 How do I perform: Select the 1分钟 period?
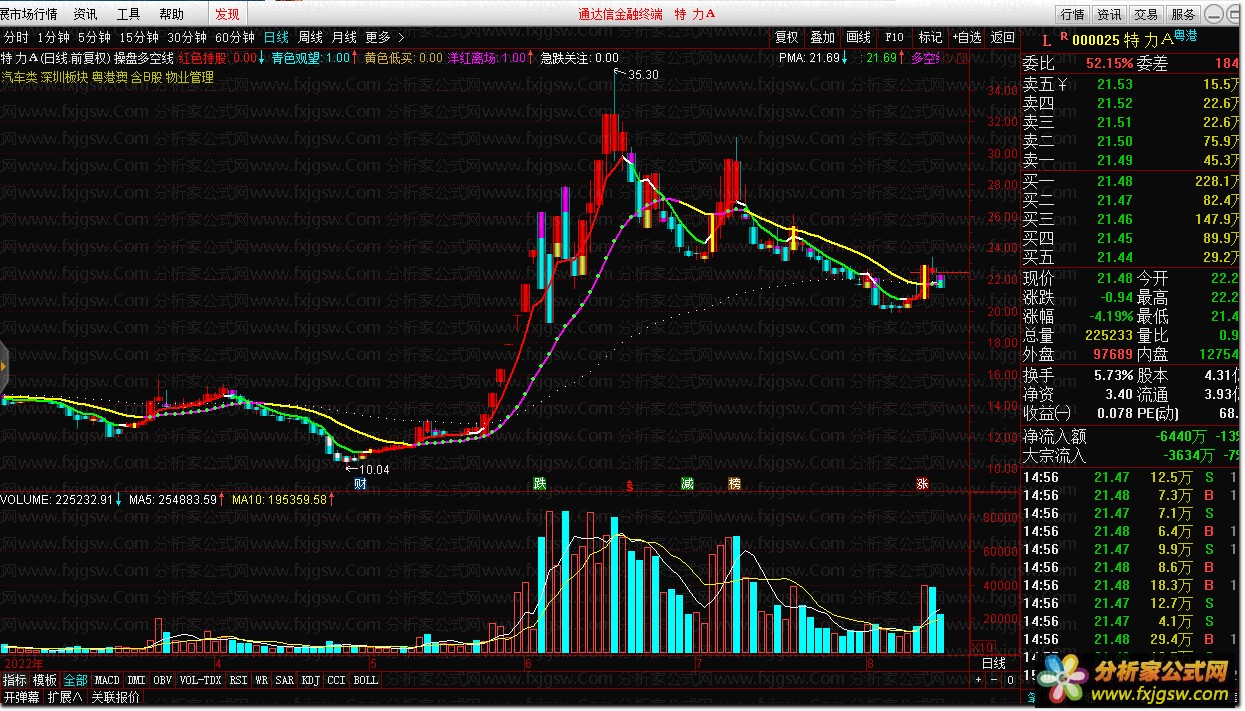[55, 37]
